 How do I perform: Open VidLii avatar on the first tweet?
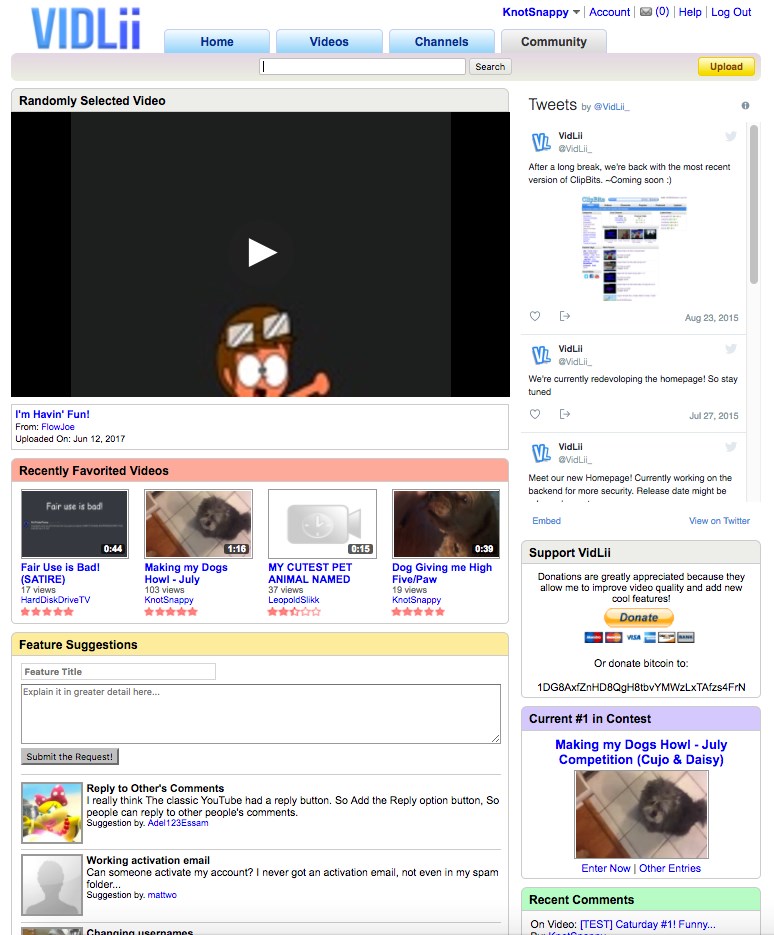pos(541,142)
